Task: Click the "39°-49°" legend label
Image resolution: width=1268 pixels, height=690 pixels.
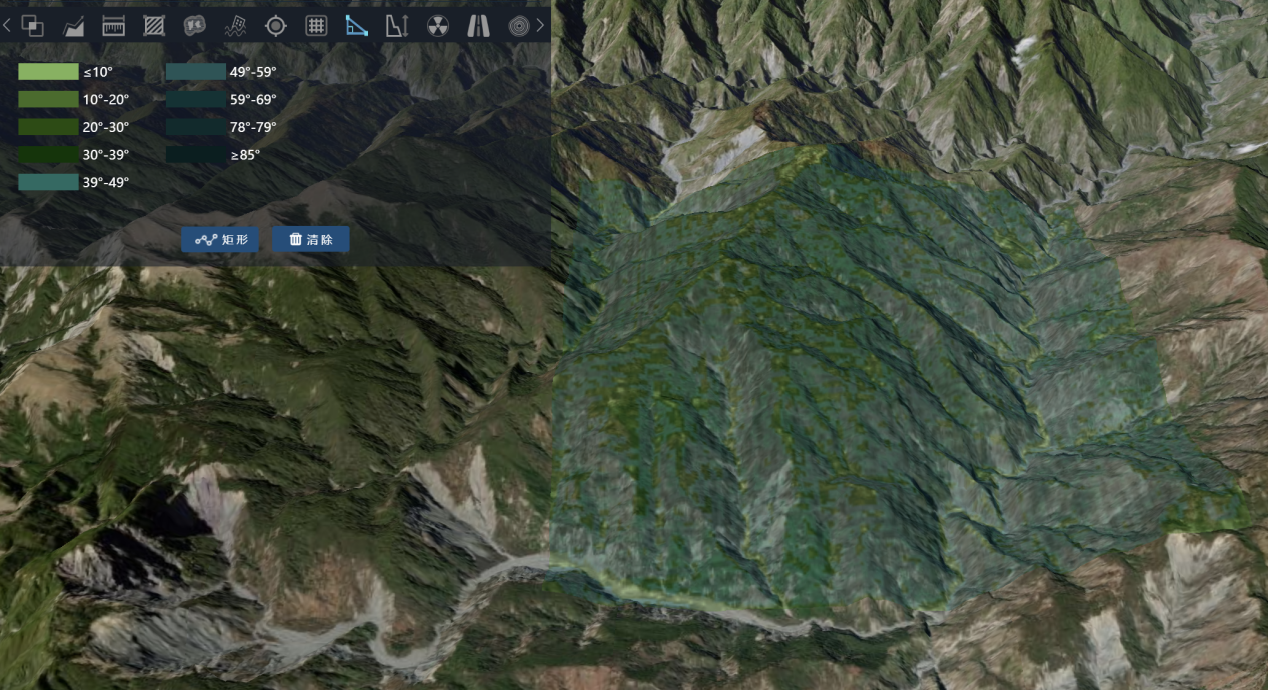Action: [x=106, y=182]
